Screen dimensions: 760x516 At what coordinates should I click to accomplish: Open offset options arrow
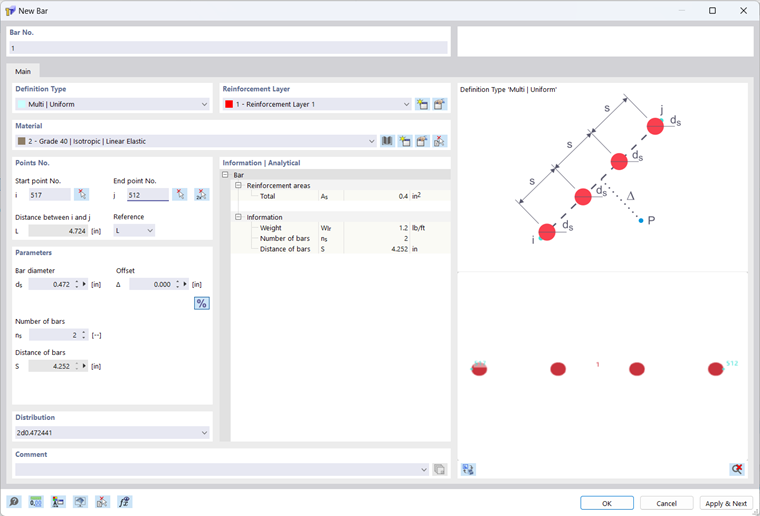(x=185, y=284)
